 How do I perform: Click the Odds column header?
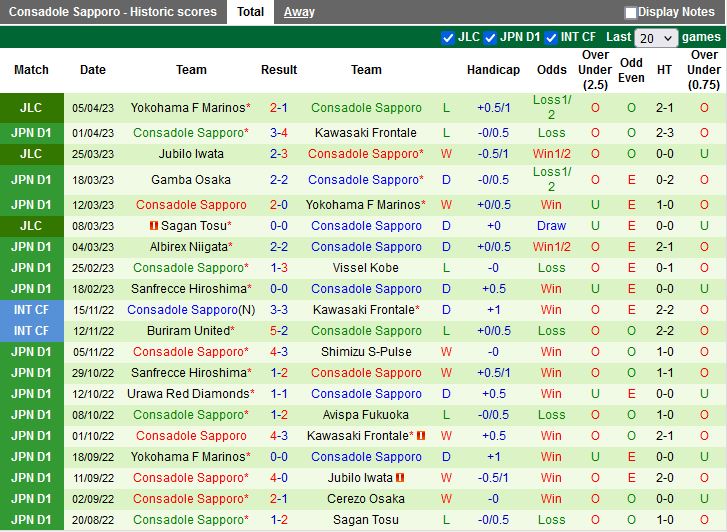552,70
